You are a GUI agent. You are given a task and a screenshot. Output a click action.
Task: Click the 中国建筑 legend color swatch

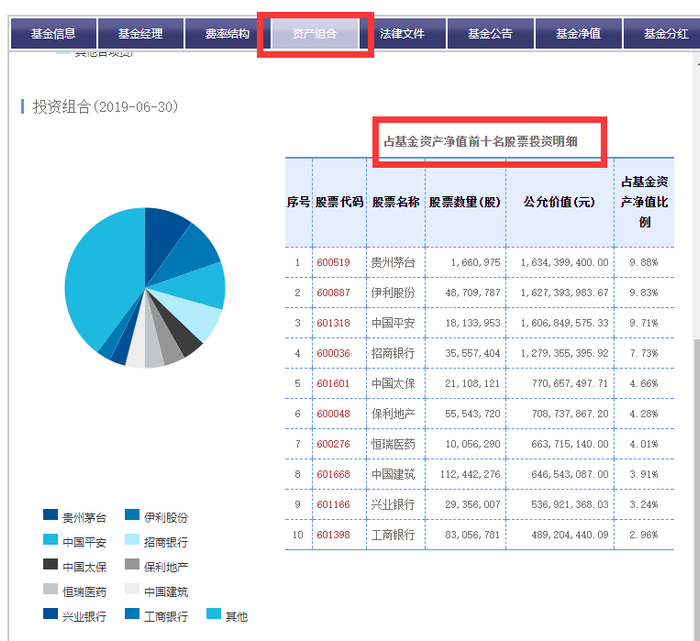132,589
